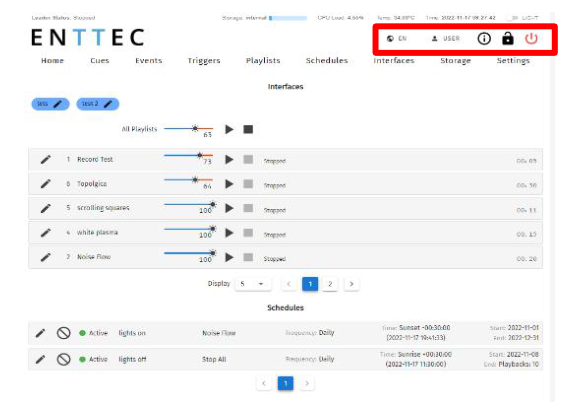Edit the white plasma playlist
The height and width of the screenshot is (414, 570).
[45, 233]
